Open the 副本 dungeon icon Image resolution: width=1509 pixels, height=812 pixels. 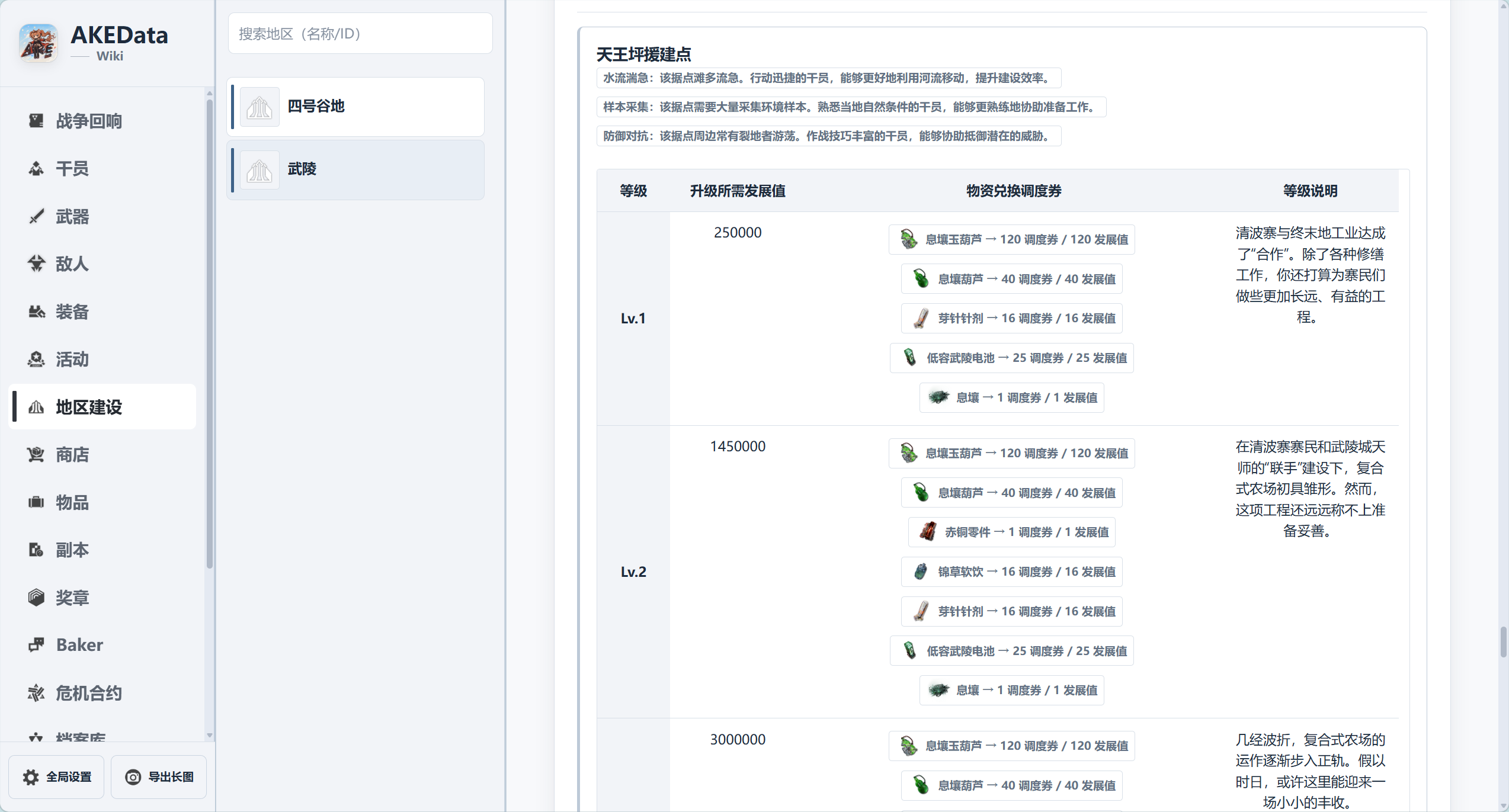coord(36,550)
